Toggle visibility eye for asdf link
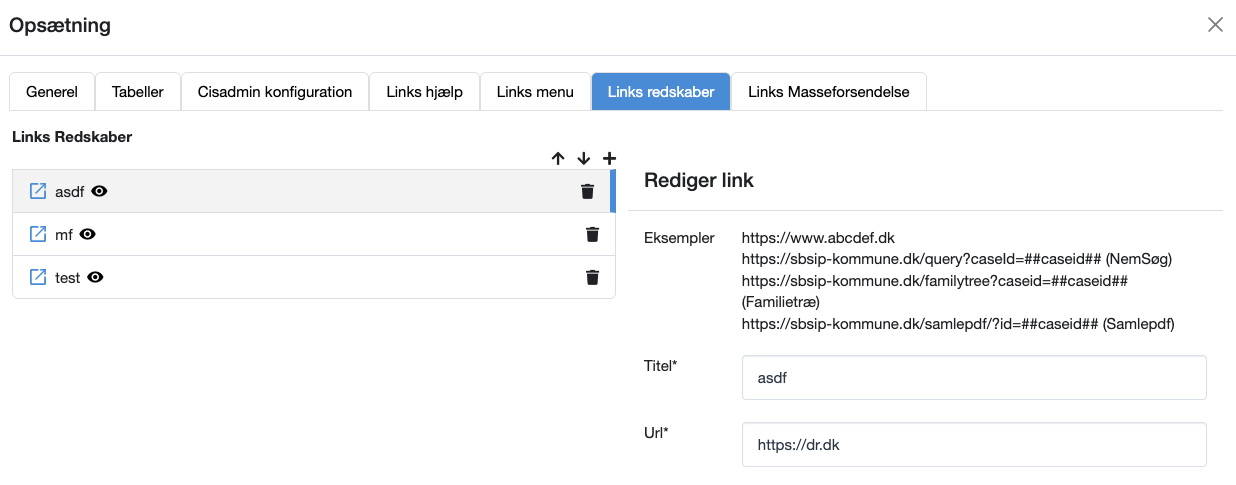Image resolution: width=1236 pixels, height=485 pixels. coord(99,191)
